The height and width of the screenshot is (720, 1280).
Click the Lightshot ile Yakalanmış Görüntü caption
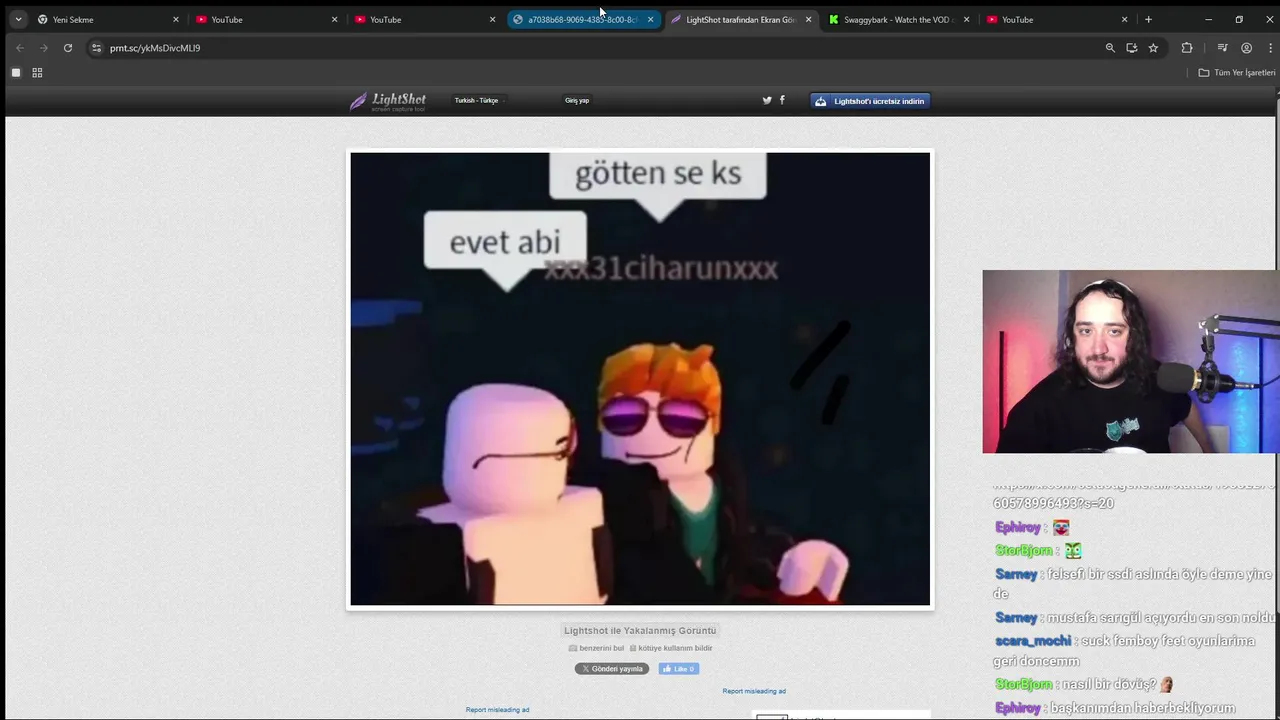[640, 630]
